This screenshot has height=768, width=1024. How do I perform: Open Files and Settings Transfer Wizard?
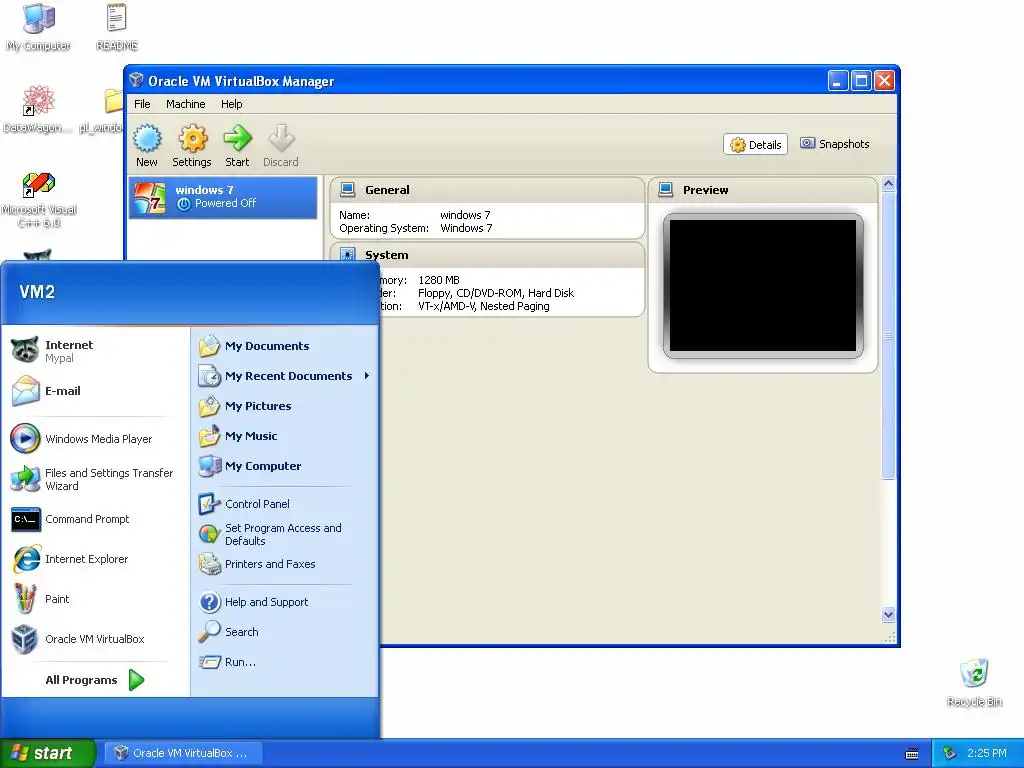(97, 479)
